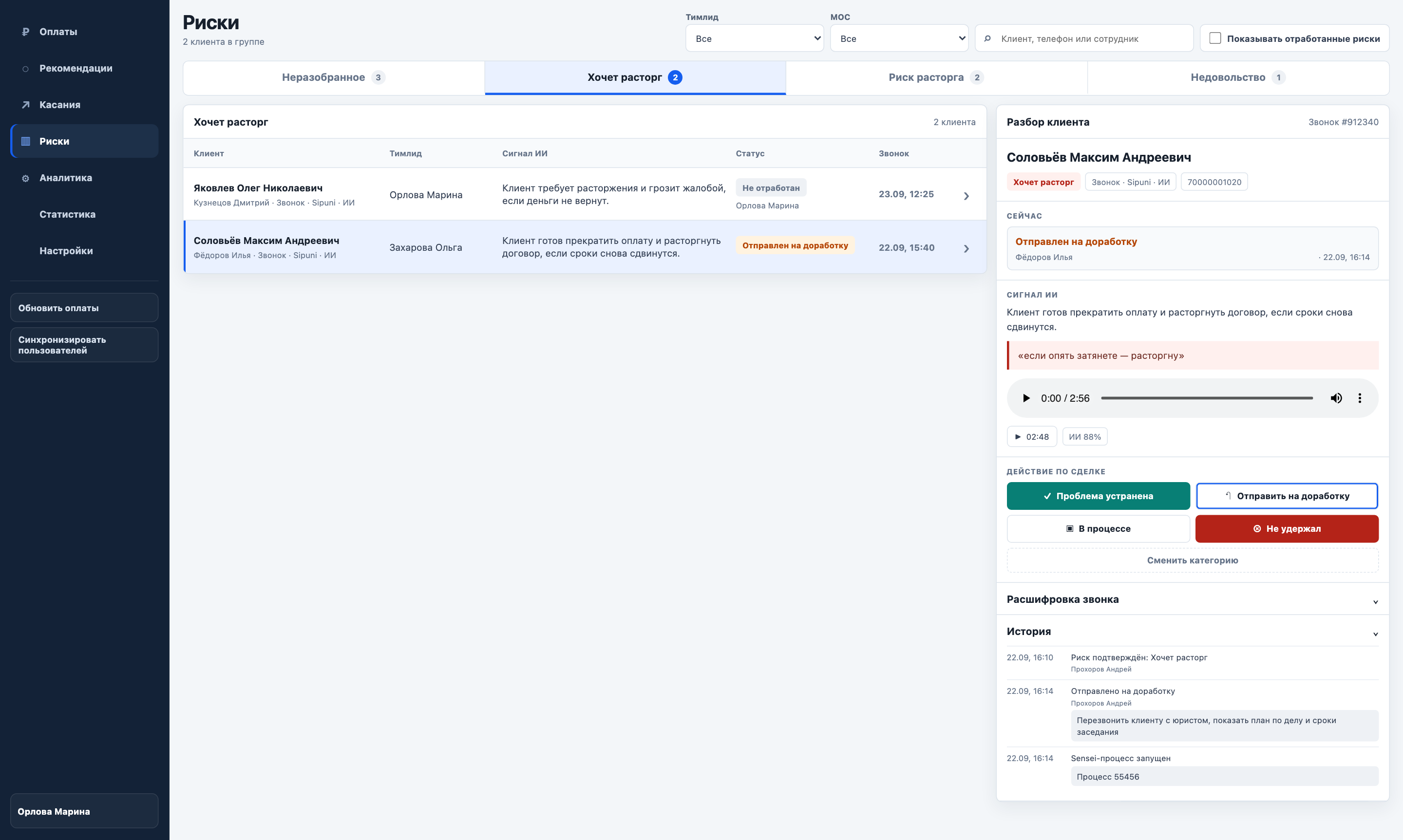Switch to Неразобранное tab
Viewport: 1403px width, 840px height.
(x=334, y=77)
